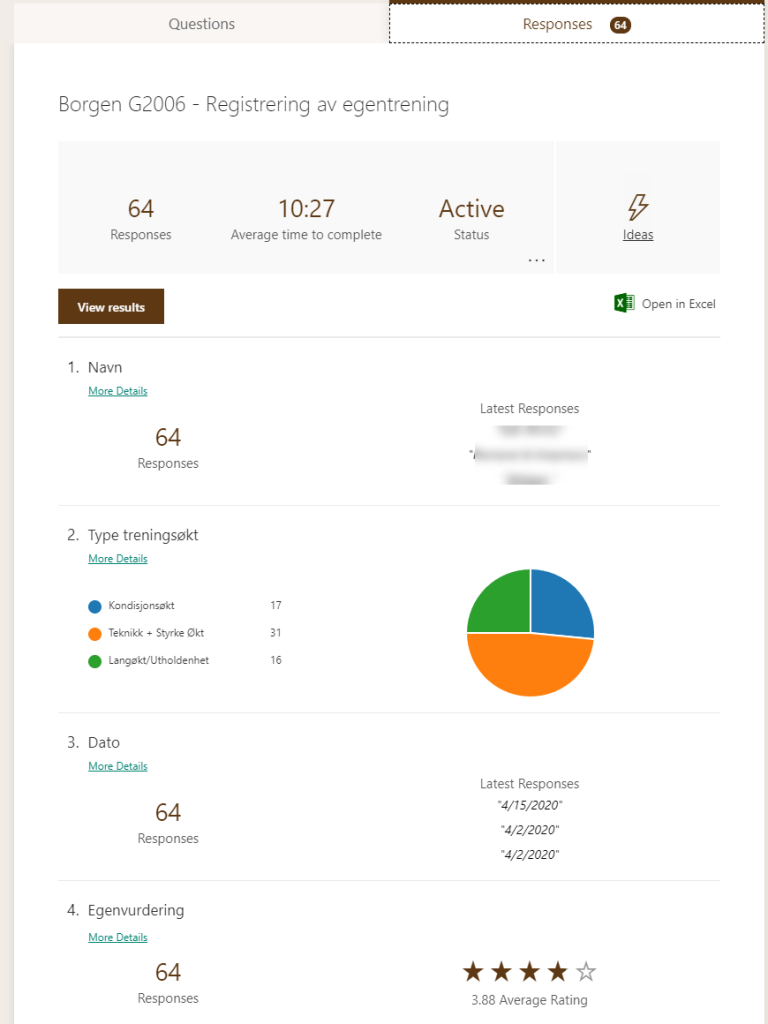768x1024 pixels.
Task: Open the three-dots more options menu
Action: pyautogui.click(x=537, y=260)
